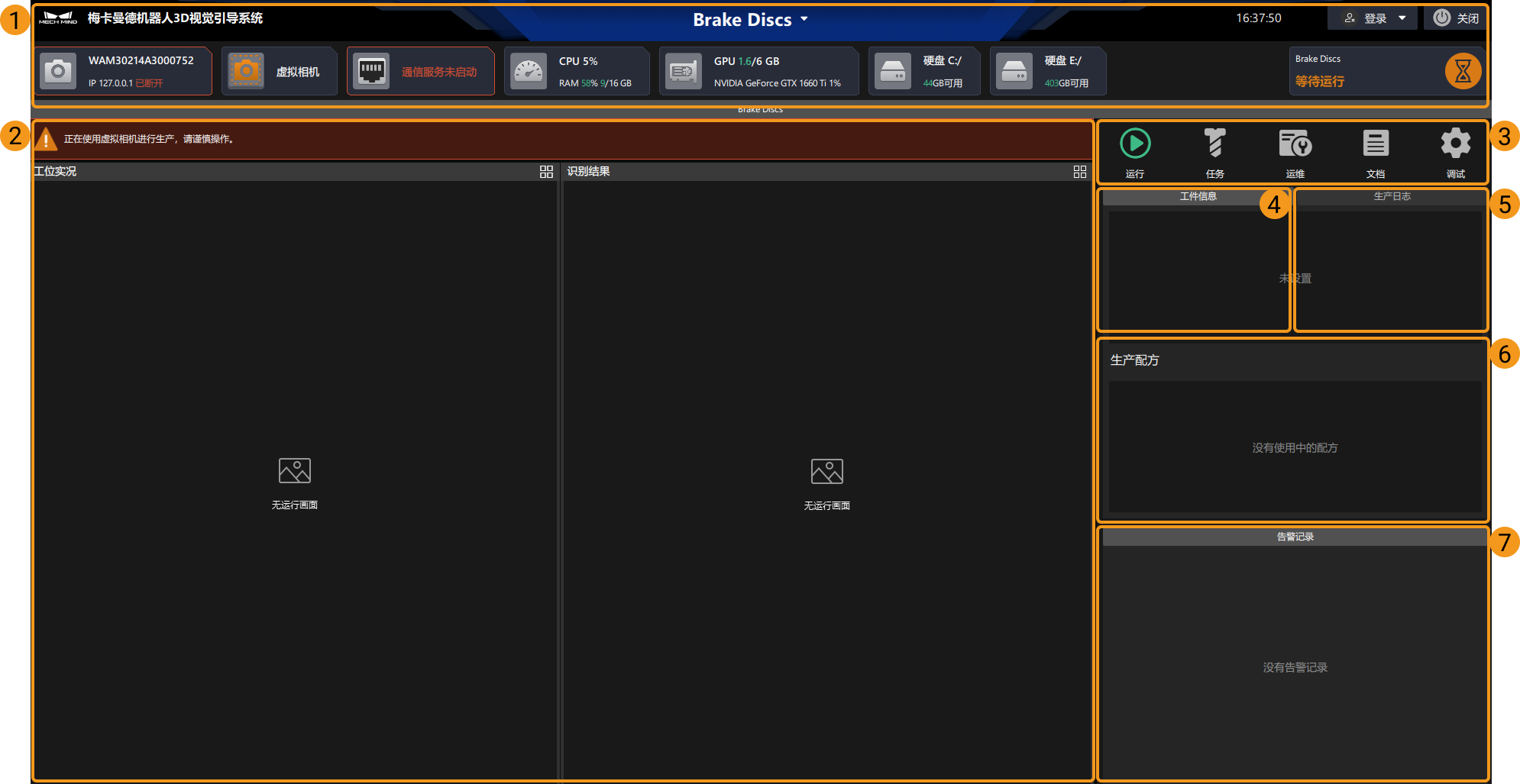Click the power icon on 关闭 button
The height and width of the screenshot is (784, 1520).
pyautogui.click(x=1441, y=18)
